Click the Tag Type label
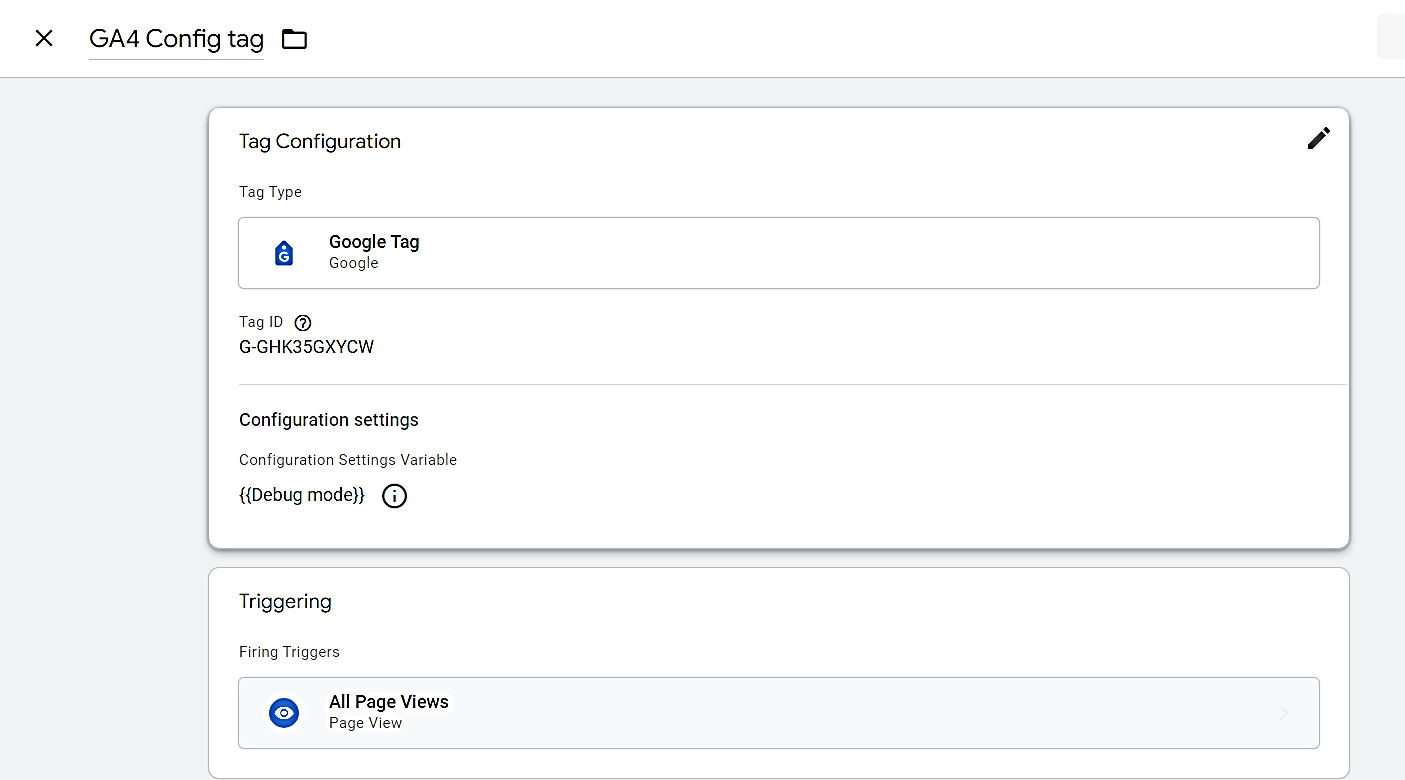This screenshot has width=1405, height=780. (270, 192)
